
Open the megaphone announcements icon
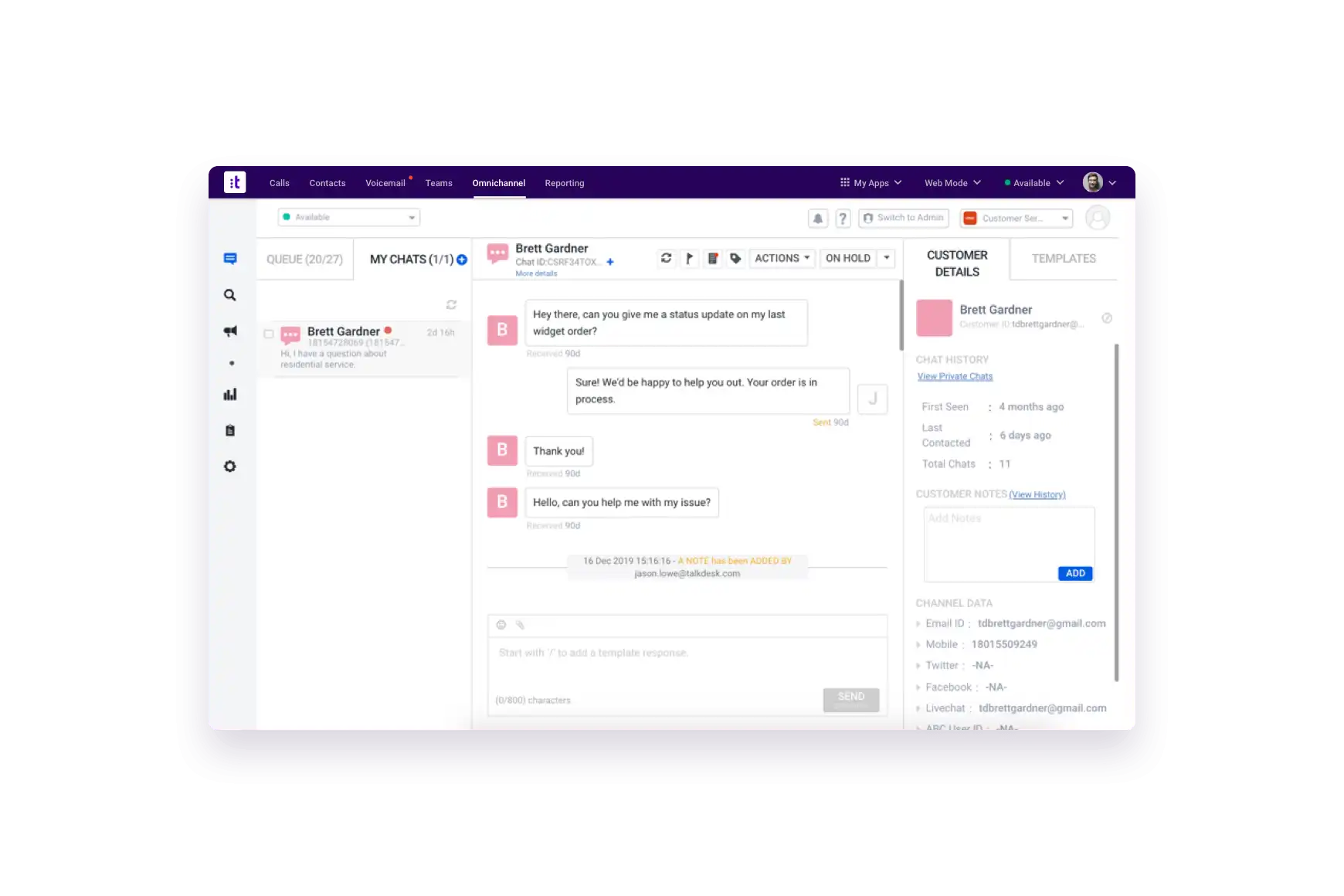pyautogui.click(x=229, y=331)
